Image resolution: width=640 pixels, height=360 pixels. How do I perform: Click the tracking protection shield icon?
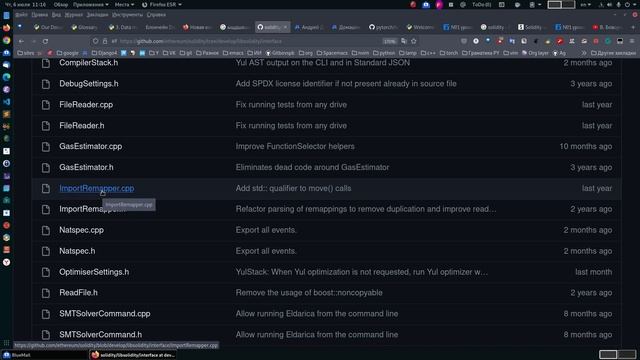[x=95, y=41]
